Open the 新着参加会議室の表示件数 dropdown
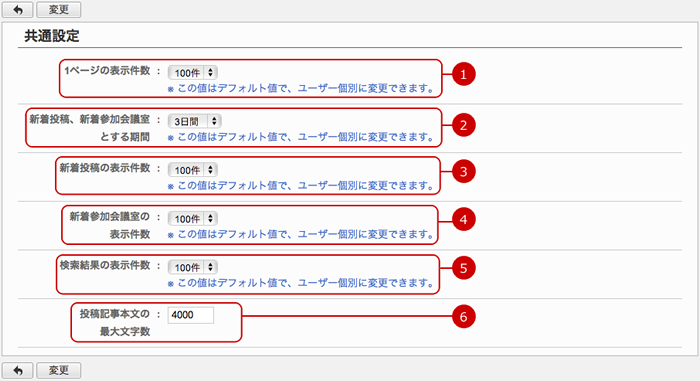The image size is (700, 381). click(x=192, y=218)
